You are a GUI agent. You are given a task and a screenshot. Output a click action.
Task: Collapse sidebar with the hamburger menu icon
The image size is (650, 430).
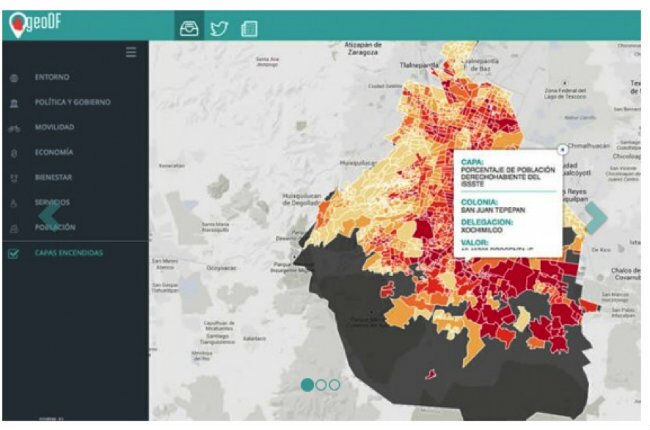click(x=131, y=52)
